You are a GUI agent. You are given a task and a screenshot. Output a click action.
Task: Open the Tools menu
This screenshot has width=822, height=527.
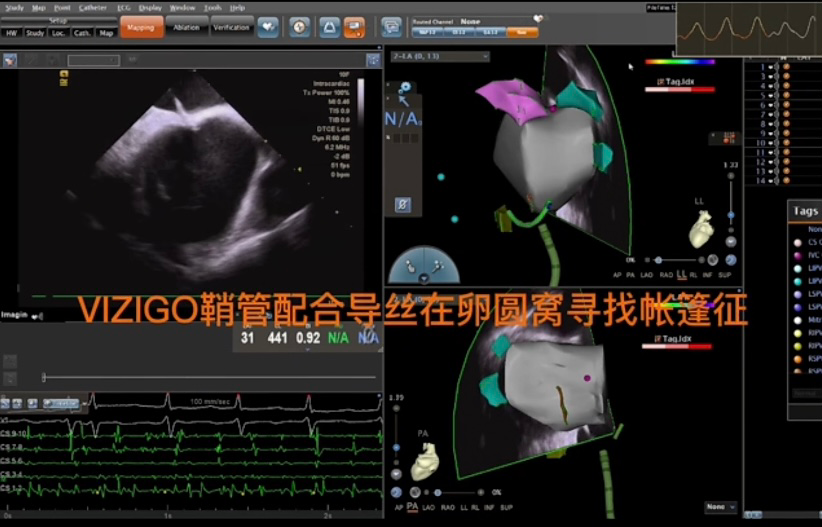click(212, 8)
